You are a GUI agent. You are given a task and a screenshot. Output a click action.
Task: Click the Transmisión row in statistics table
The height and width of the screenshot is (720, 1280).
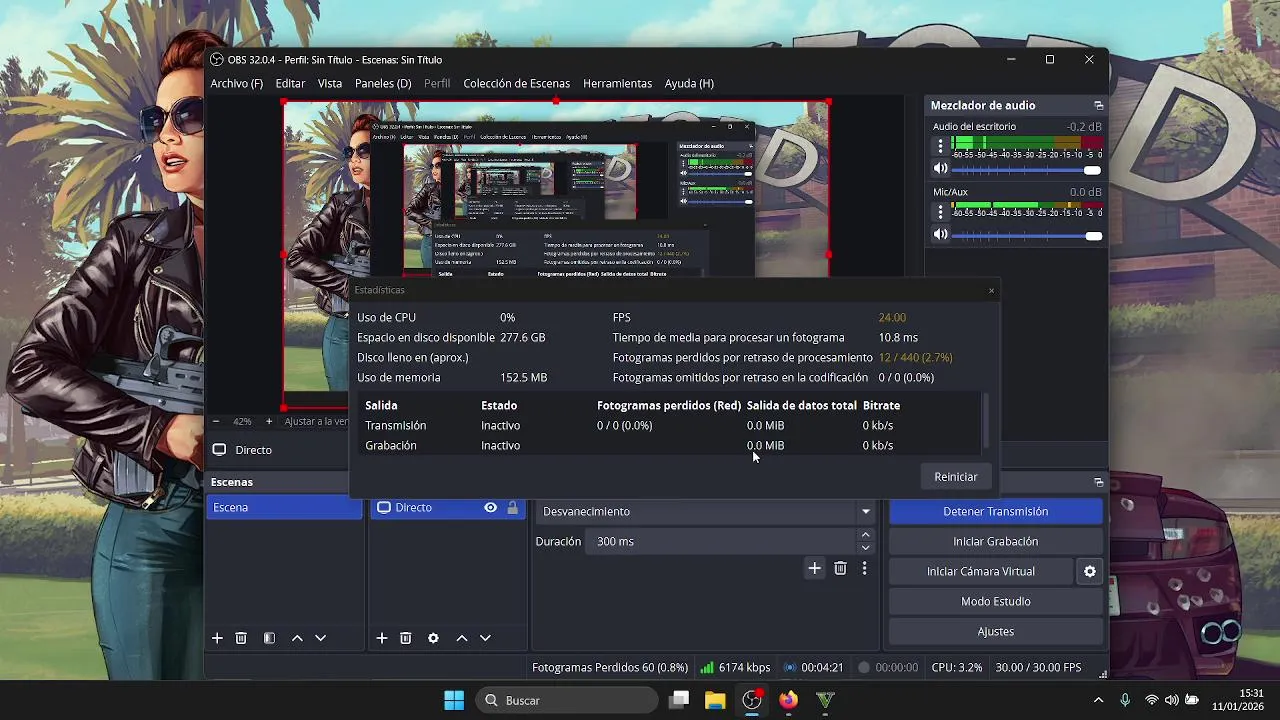[x=669, y=425]
